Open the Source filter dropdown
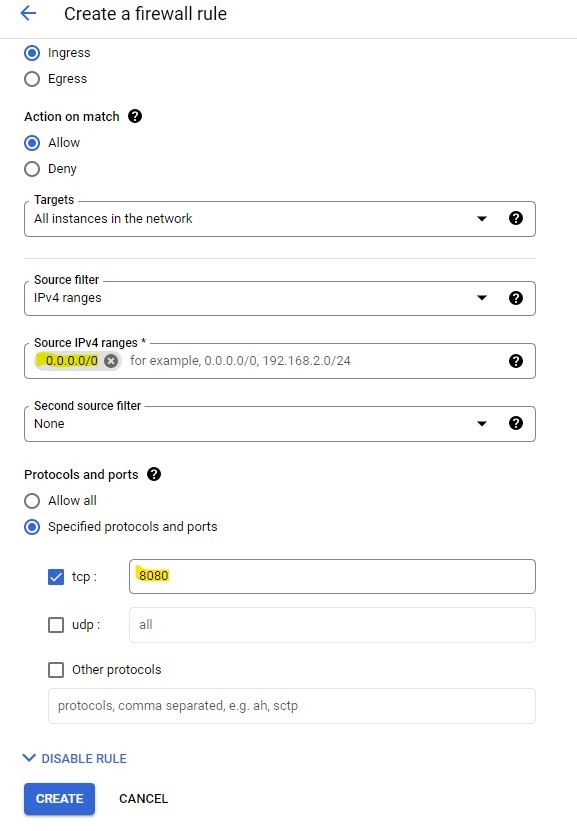Viewport: 577px width, 831px height. pyautogui.click(x=280, y=298)
